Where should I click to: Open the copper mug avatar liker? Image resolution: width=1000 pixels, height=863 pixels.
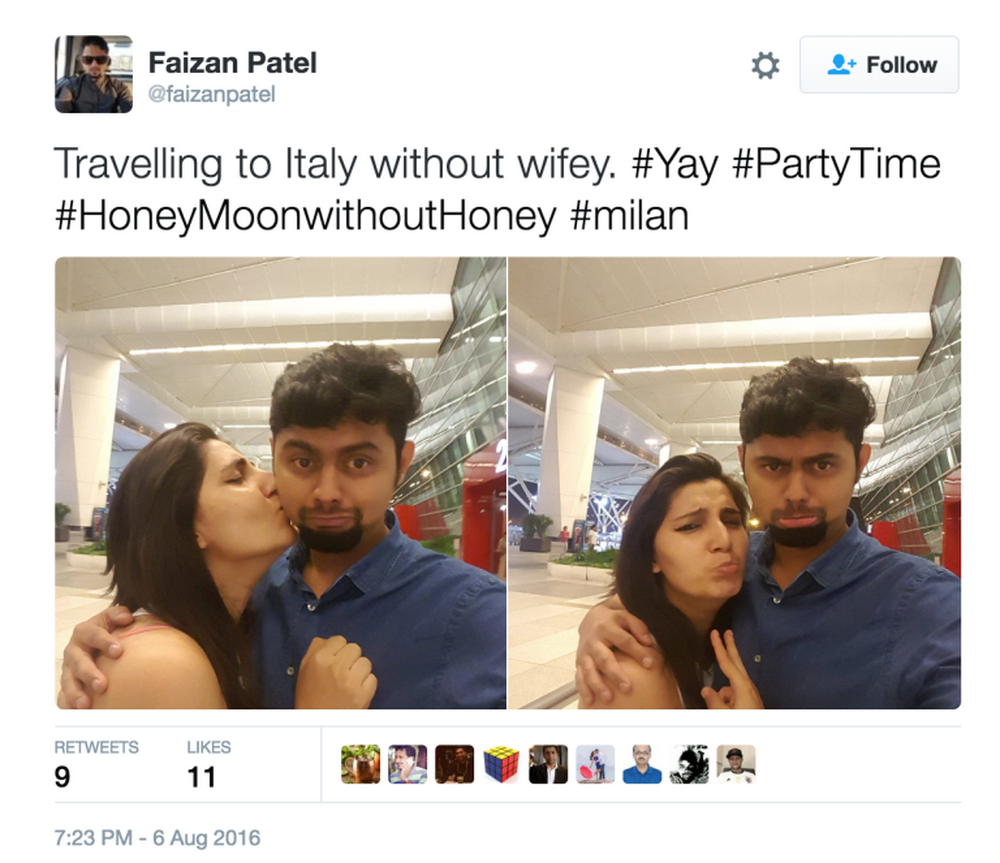(x=360, y=764)
